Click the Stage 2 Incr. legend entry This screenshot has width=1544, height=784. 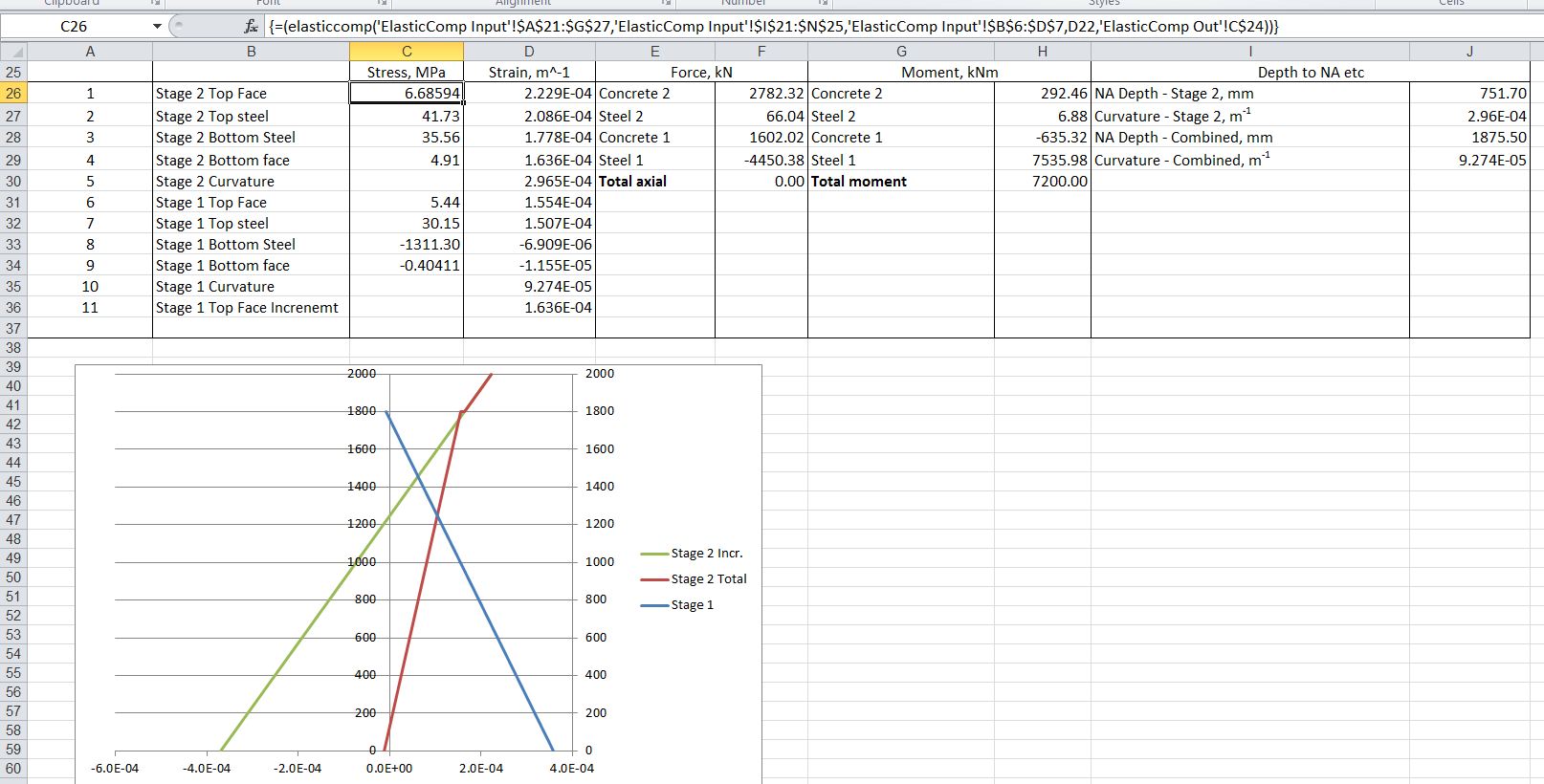(706, 554)
